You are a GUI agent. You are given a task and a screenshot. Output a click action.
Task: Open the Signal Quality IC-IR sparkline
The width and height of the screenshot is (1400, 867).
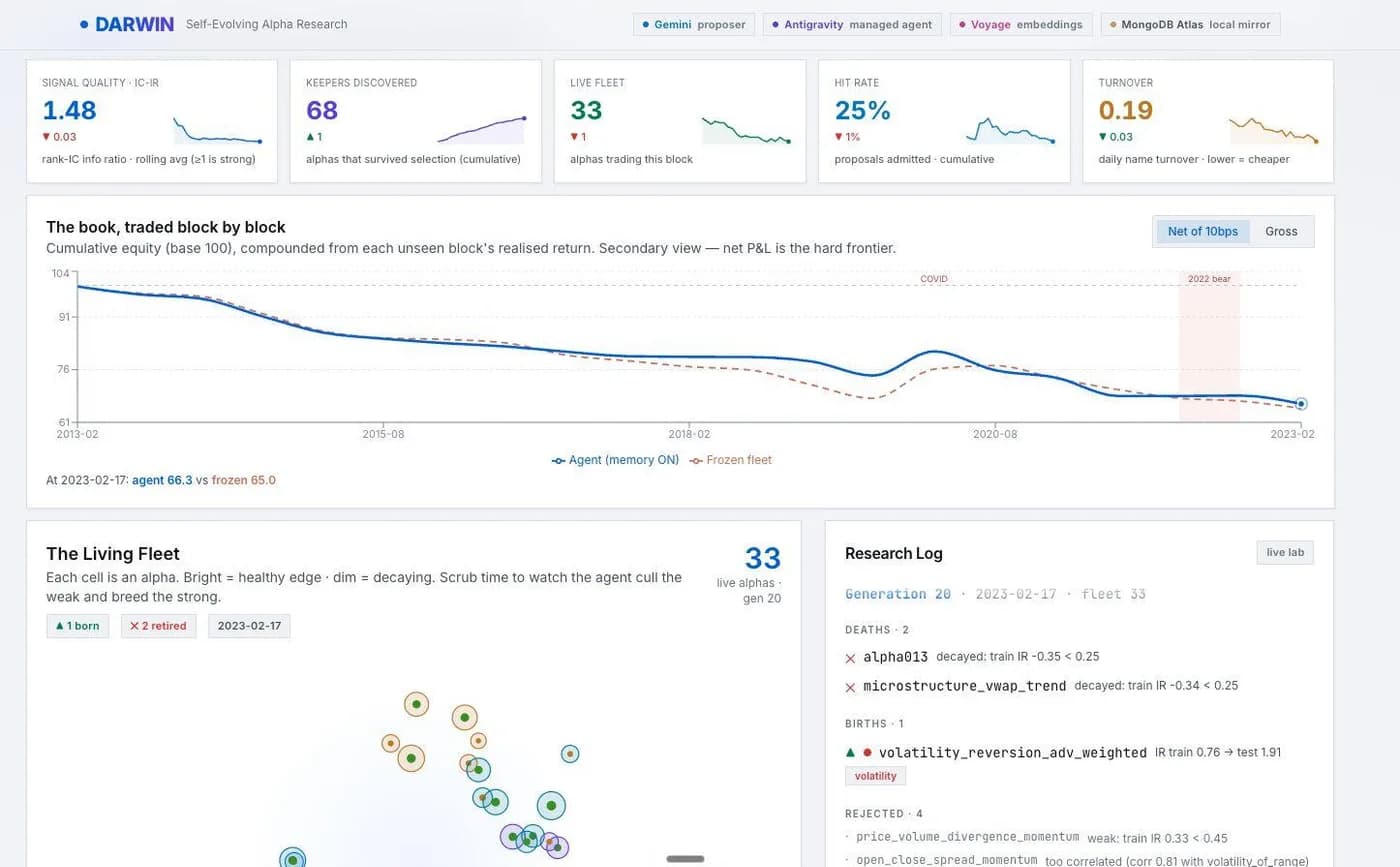pyautogui.click(x=217, y=130)
